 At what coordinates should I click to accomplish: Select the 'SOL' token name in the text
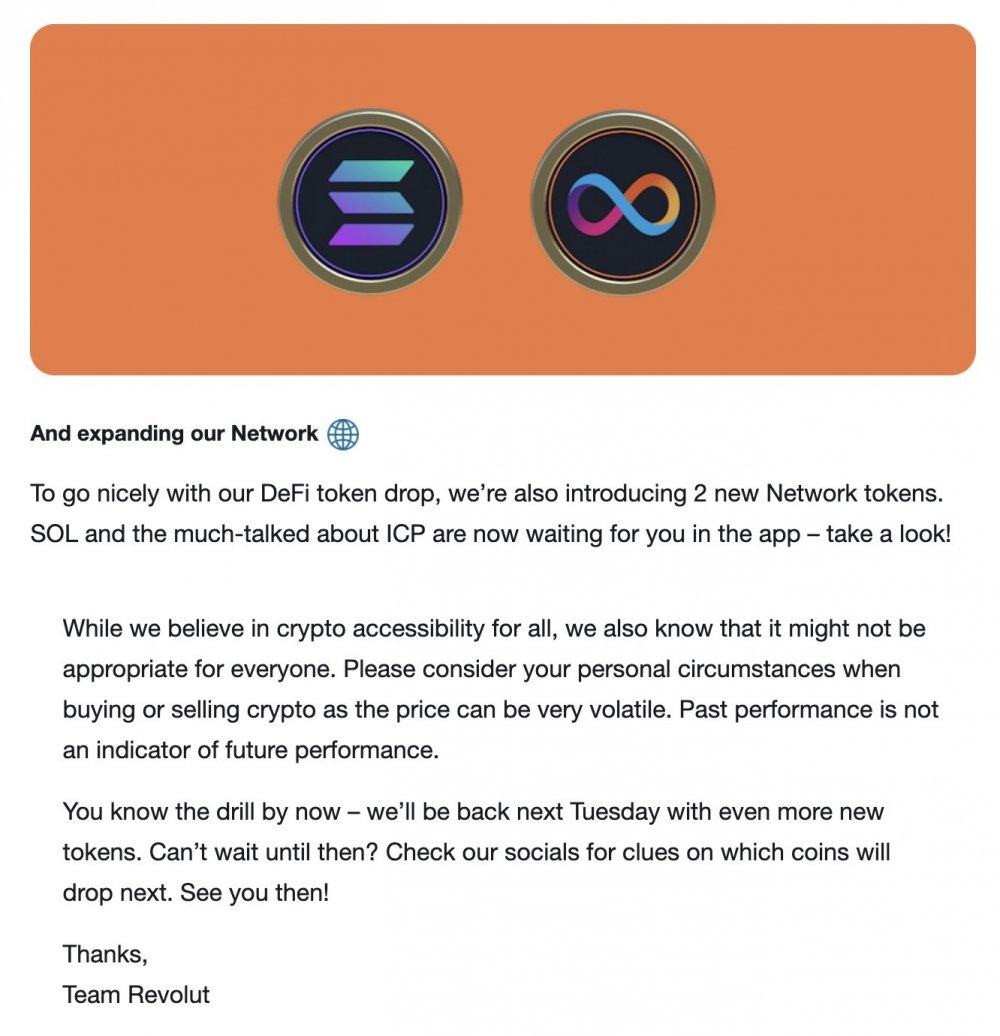coord(54,534)
